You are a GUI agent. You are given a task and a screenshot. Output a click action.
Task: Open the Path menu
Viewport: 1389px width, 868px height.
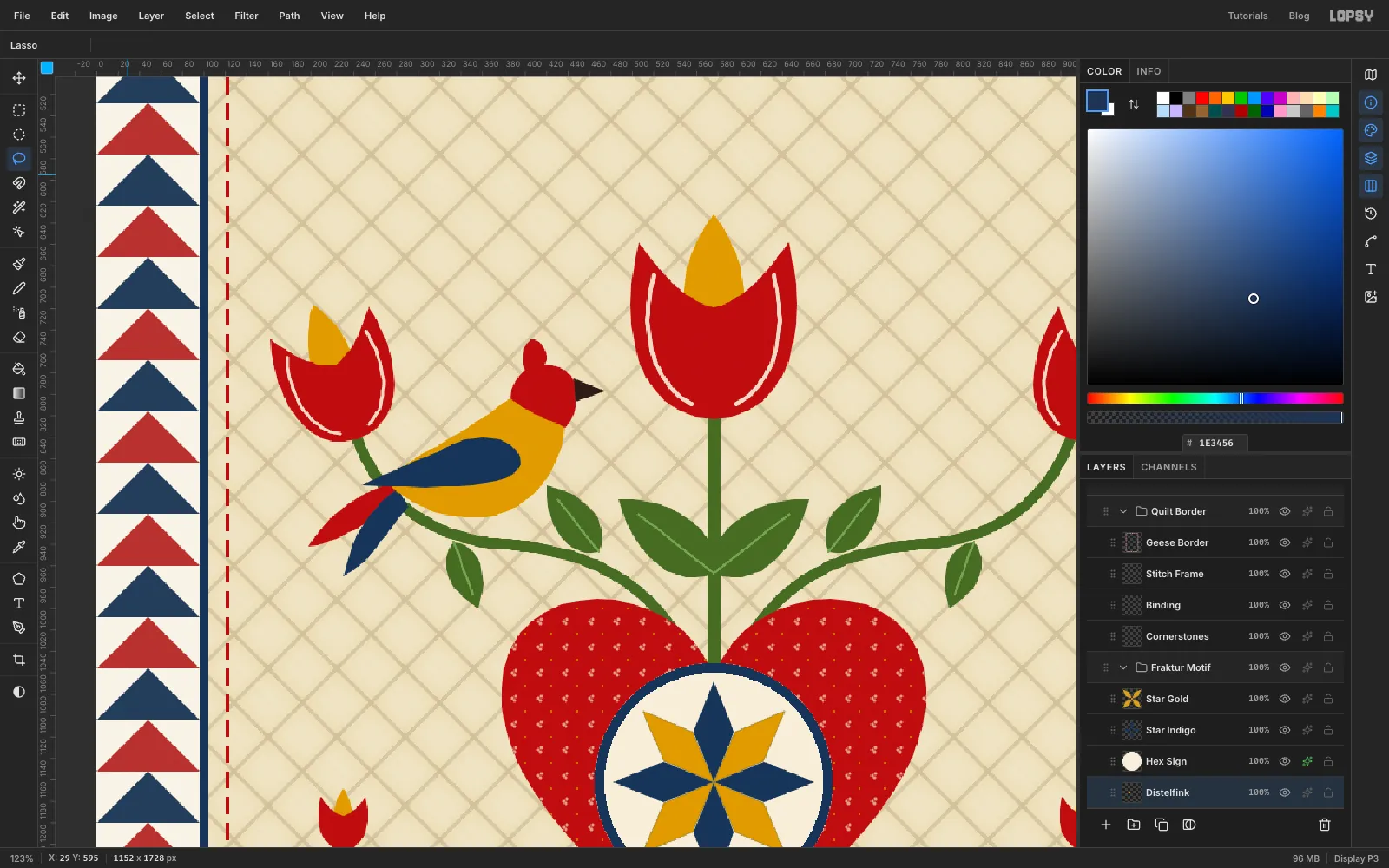tap(289, 16)
